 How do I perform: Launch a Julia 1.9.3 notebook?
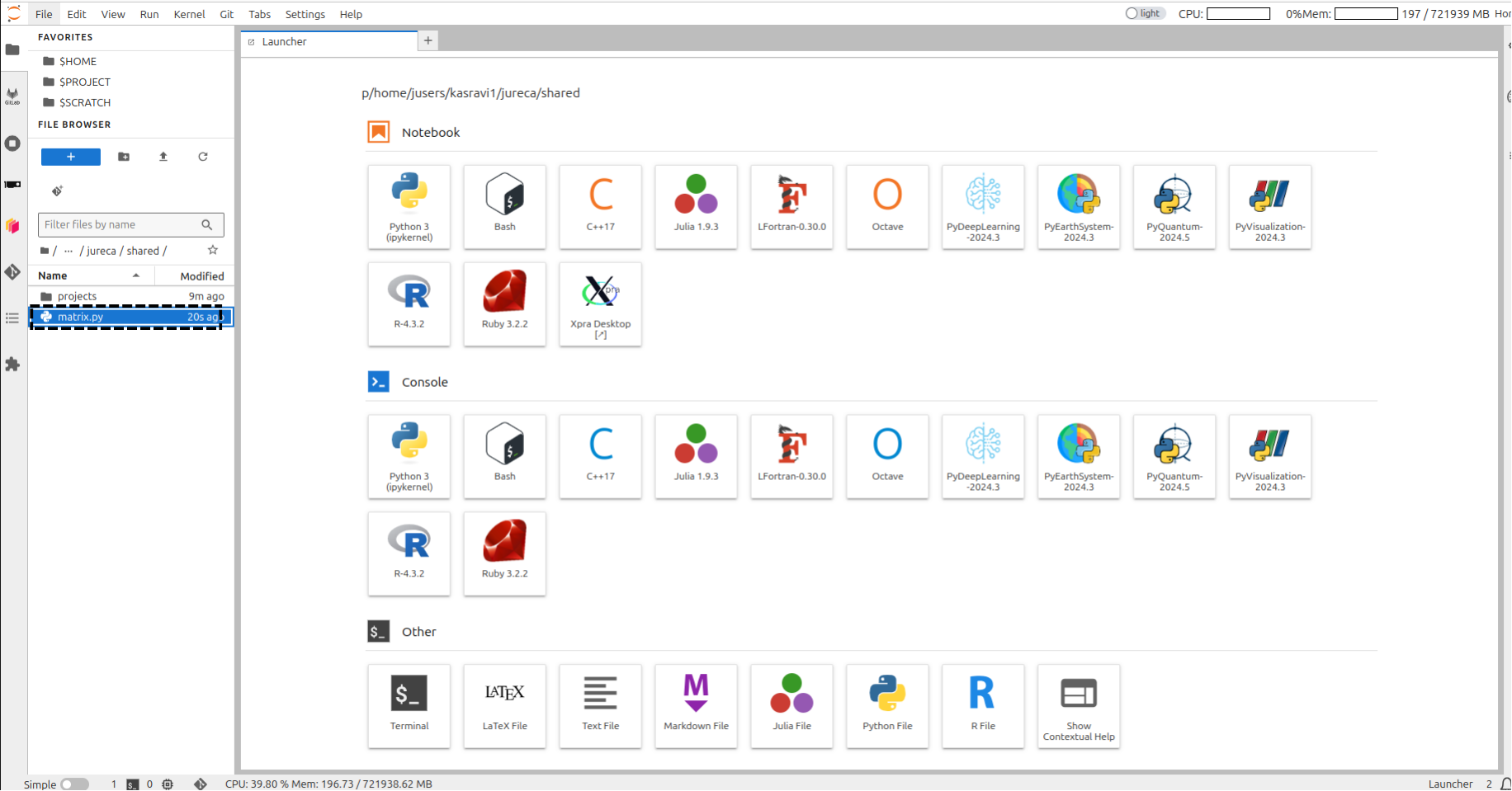click(696, 206)
